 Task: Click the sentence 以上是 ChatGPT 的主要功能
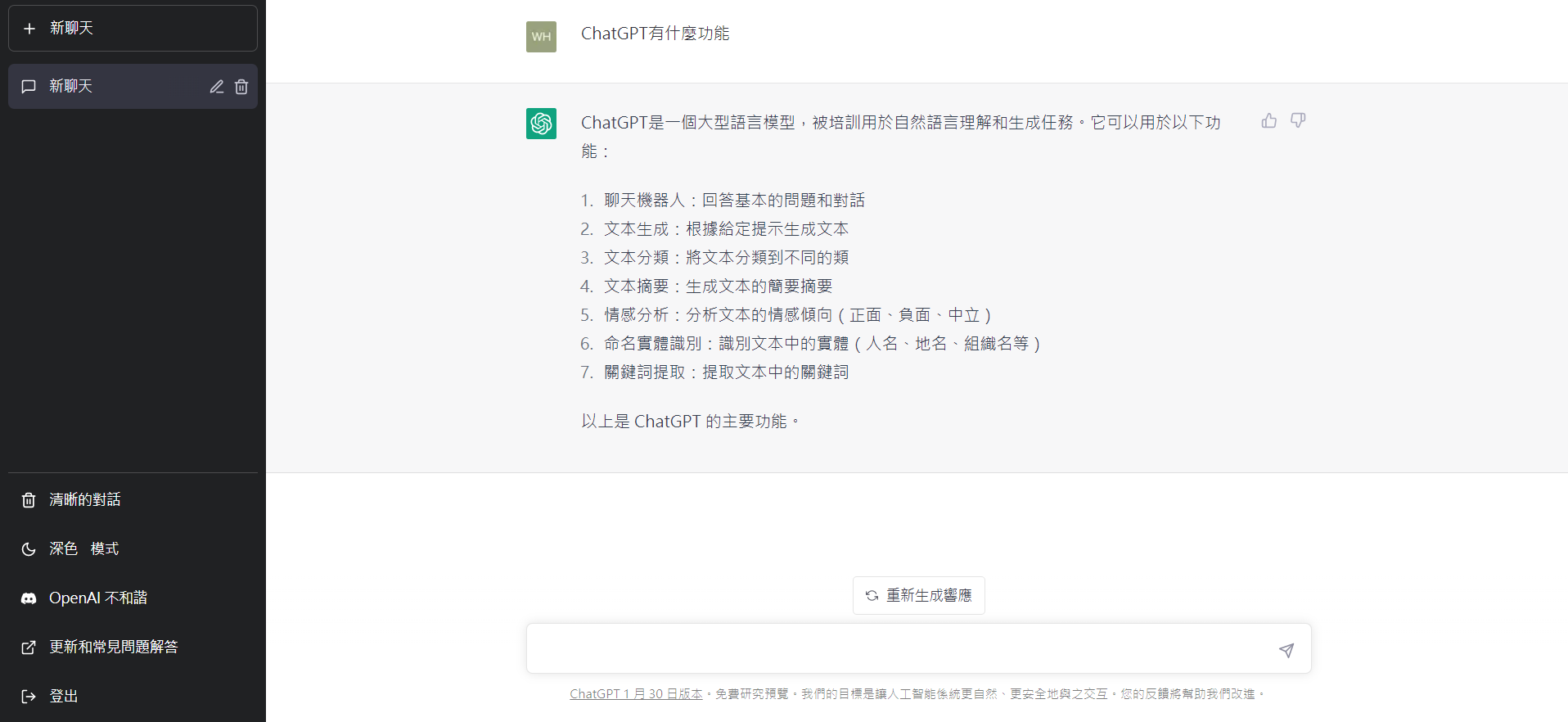pos(690,422)
